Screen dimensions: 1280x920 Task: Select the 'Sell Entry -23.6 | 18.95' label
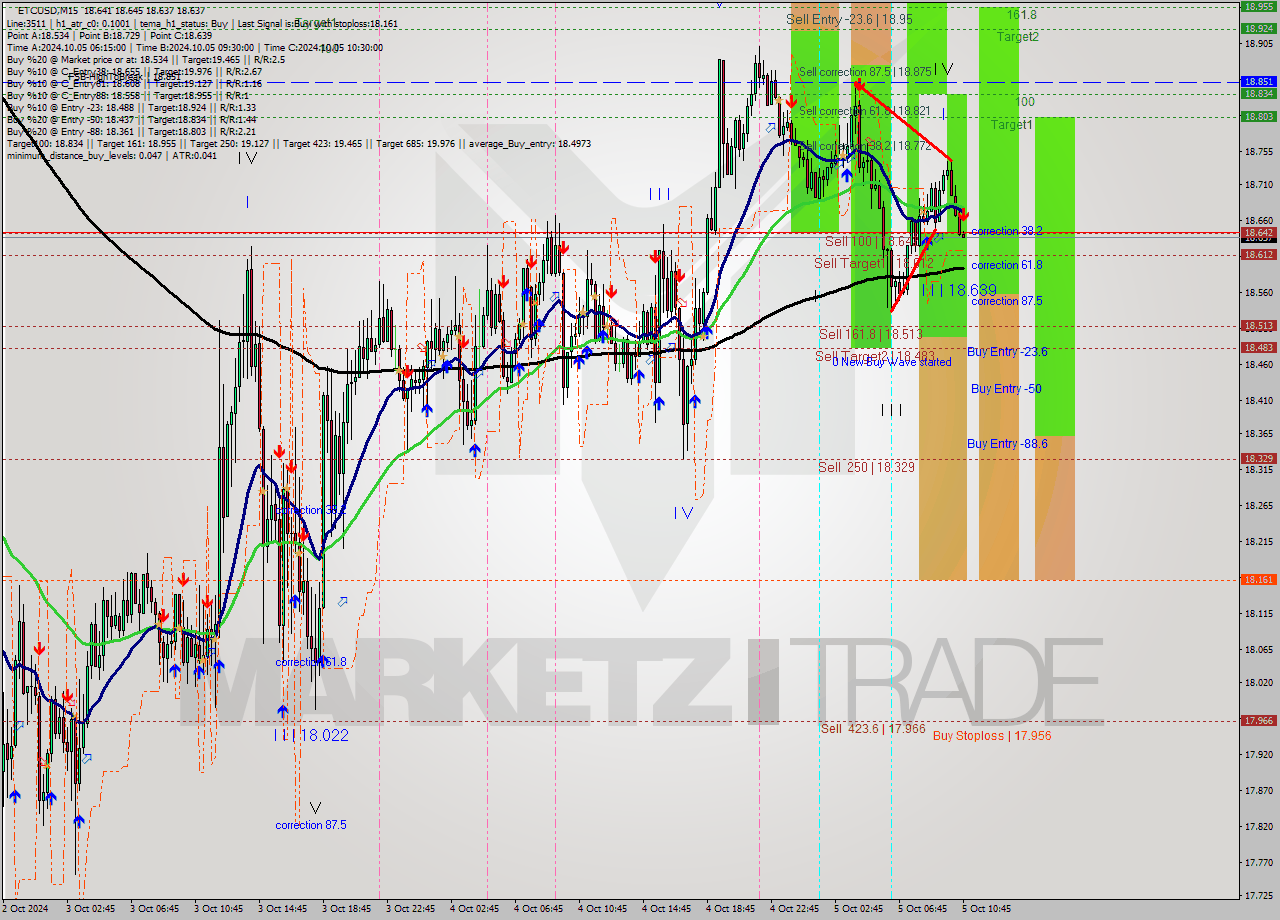click(x=849, y=19)
